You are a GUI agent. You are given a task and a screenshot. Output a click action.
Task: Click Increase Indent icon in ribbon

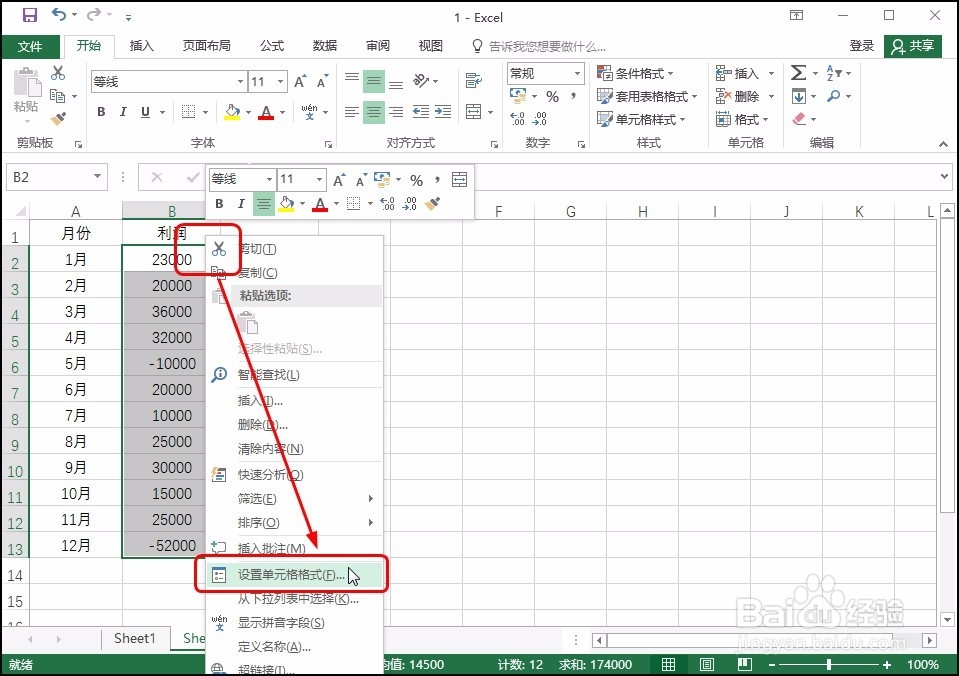point(443,111)
